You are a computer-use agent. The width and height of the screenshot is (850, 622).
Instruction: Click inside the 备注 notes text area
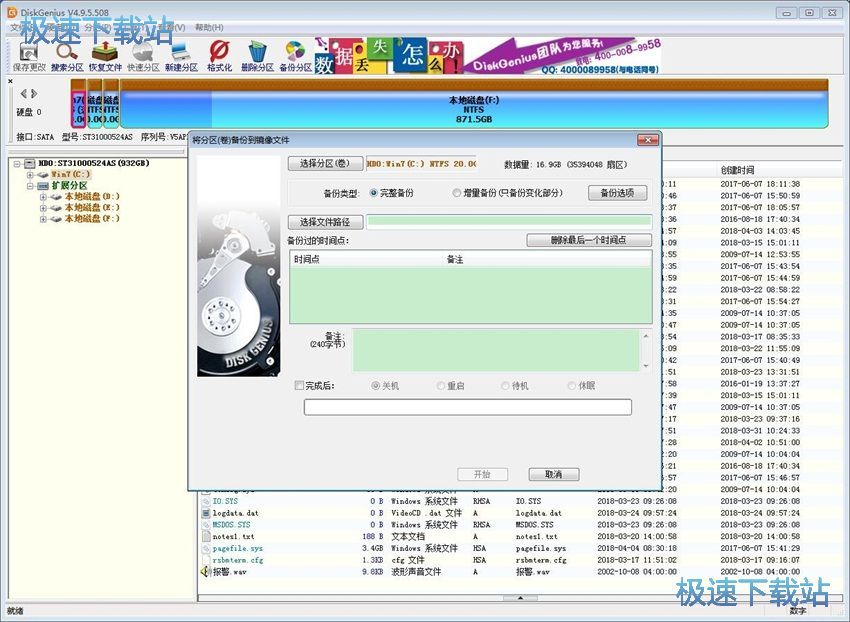497,350
